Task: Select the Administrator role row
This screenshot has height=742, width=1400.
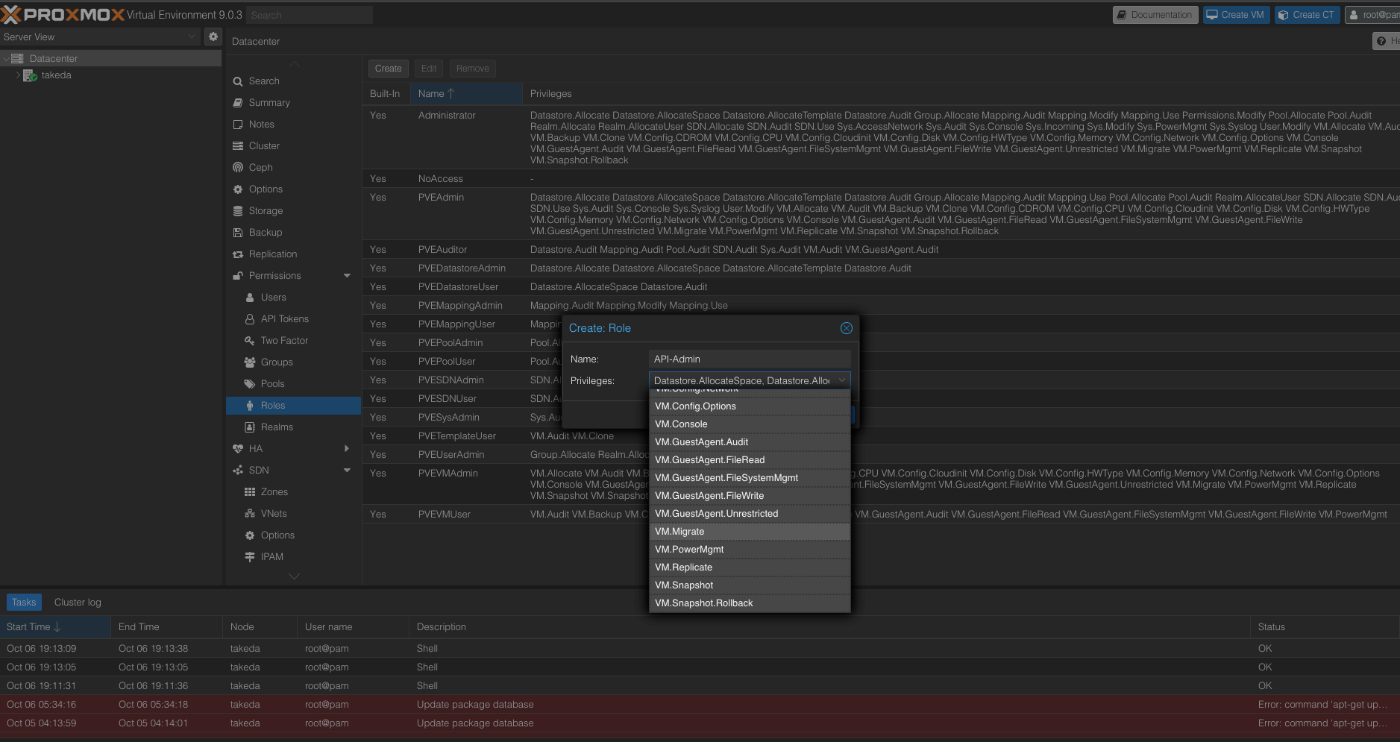Action: 881,138
